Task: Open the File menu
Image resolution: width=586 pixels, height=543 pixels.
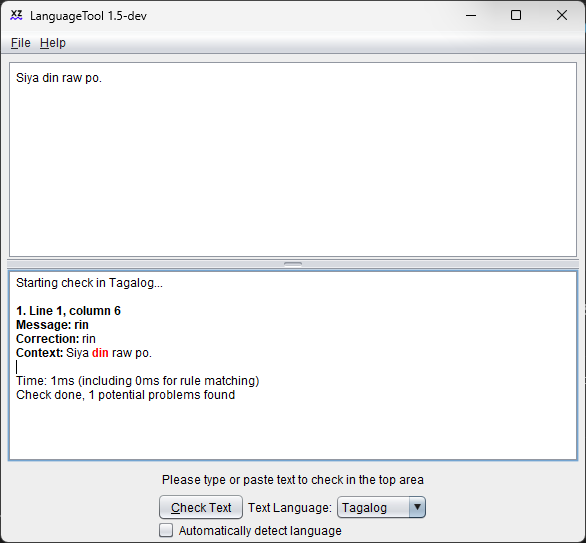Action: [x=21, y=43]
